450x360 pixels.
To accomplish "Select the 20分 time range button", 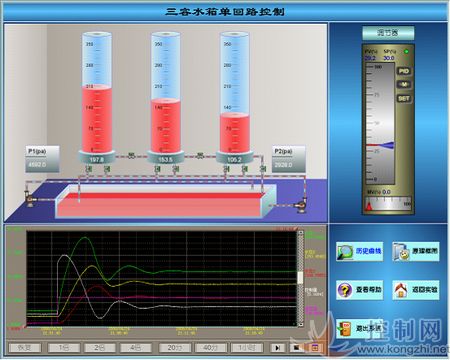I will click(175, 348).
